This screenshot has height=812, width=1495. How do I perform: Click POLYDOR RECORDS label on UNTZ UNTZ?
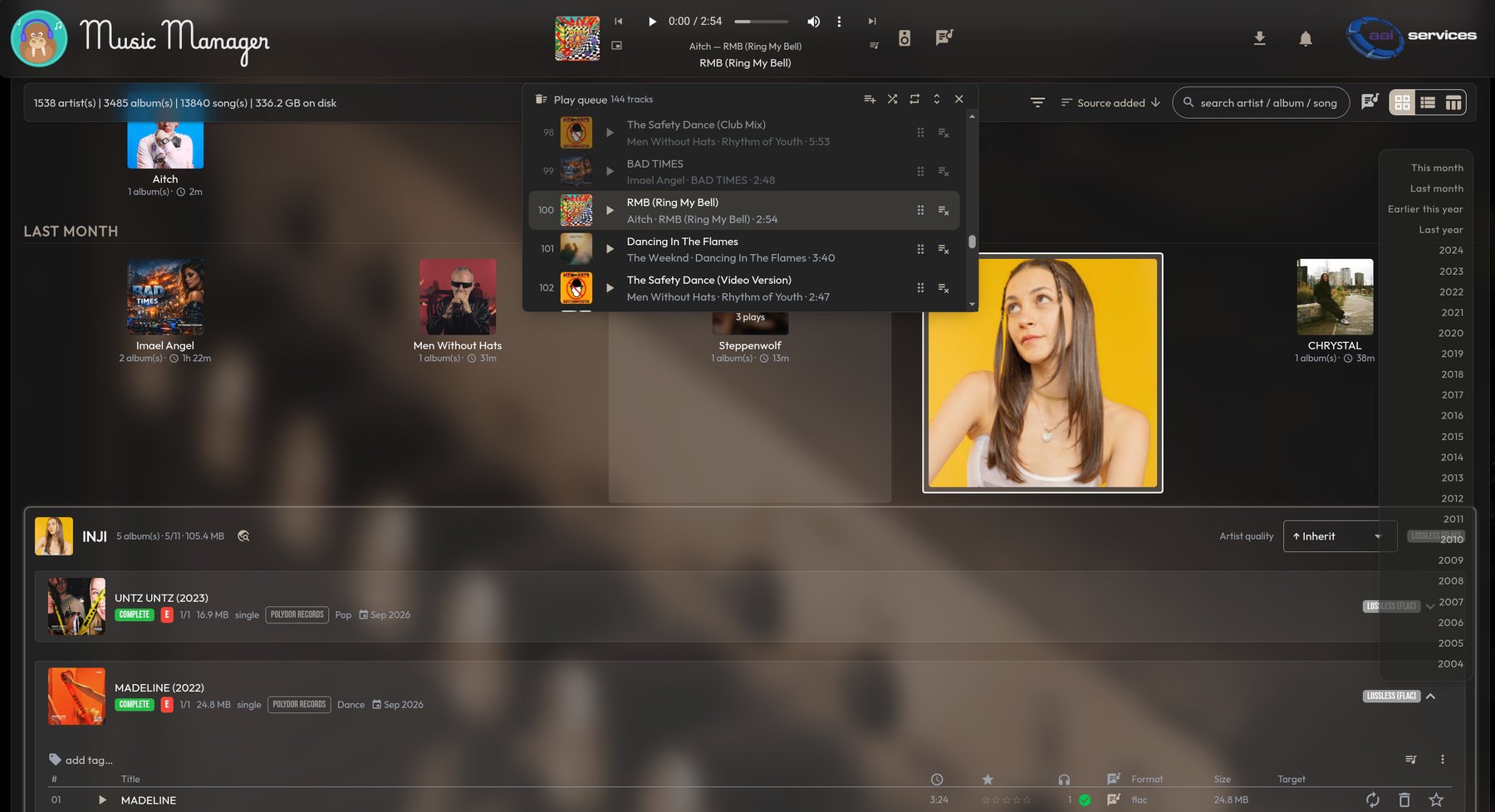tap(297, 615)
